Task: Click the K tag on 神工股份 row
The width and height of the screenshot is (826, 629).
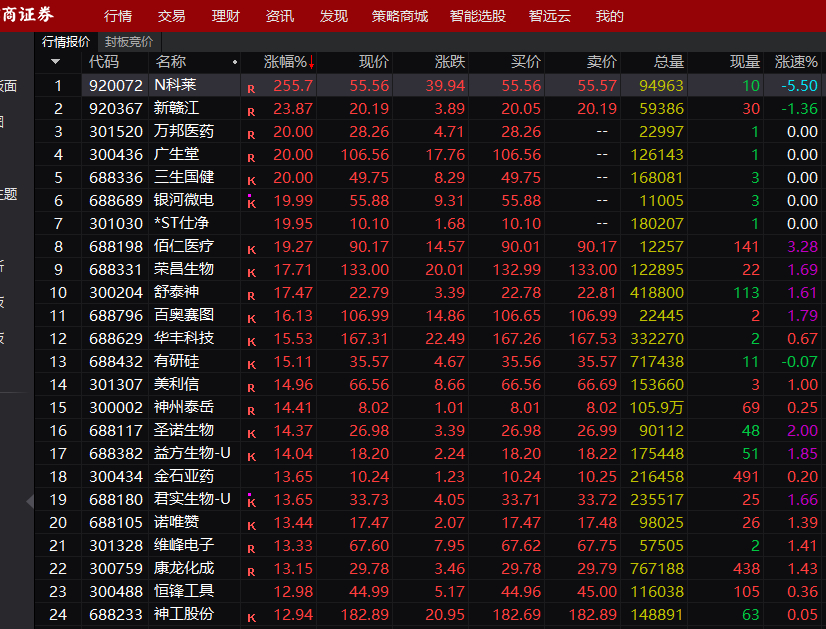Action: (251, 618)
